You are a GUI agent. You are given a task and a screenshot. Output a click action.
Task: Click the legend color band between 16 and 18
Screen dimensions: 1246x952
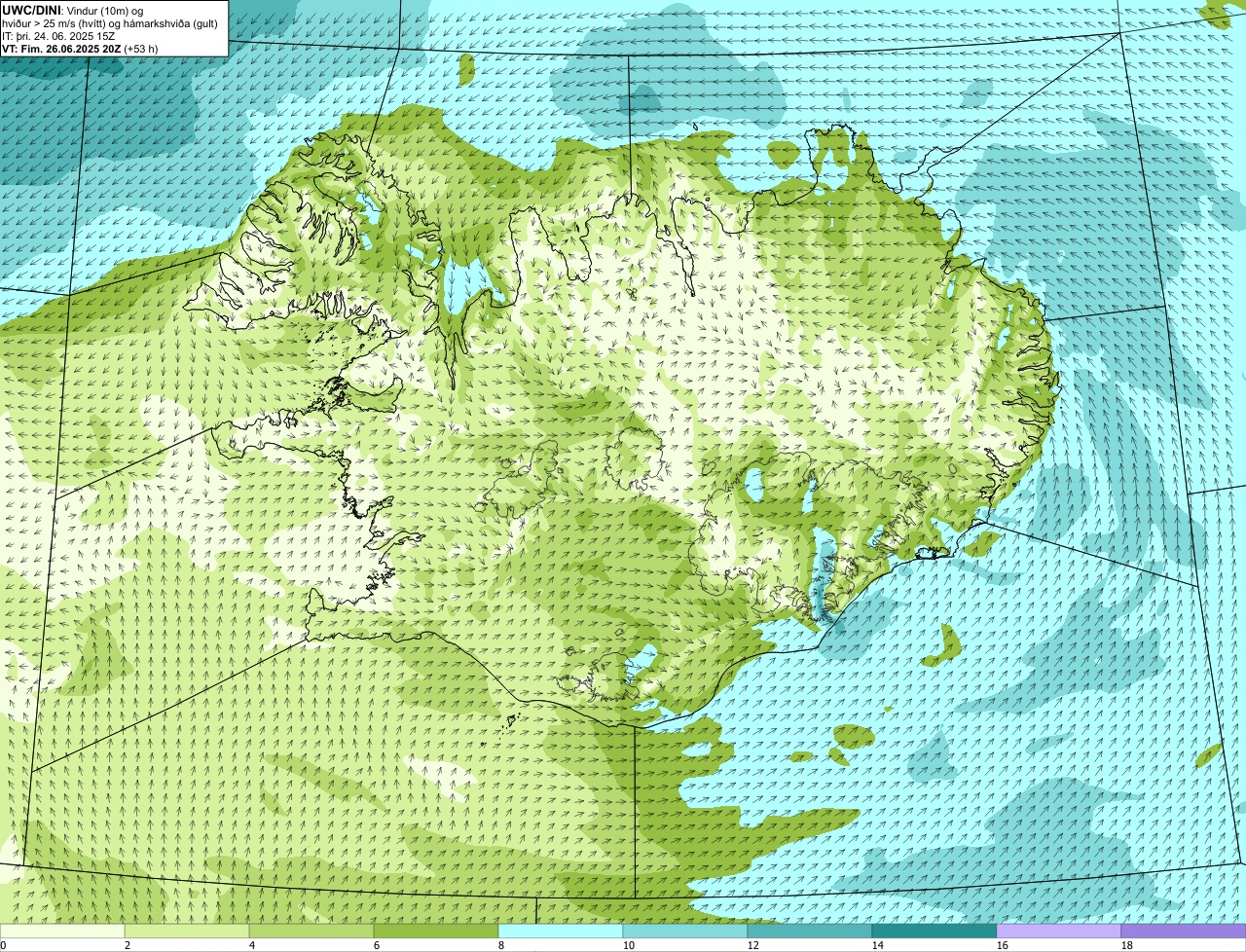click(x=1059, y=931)
